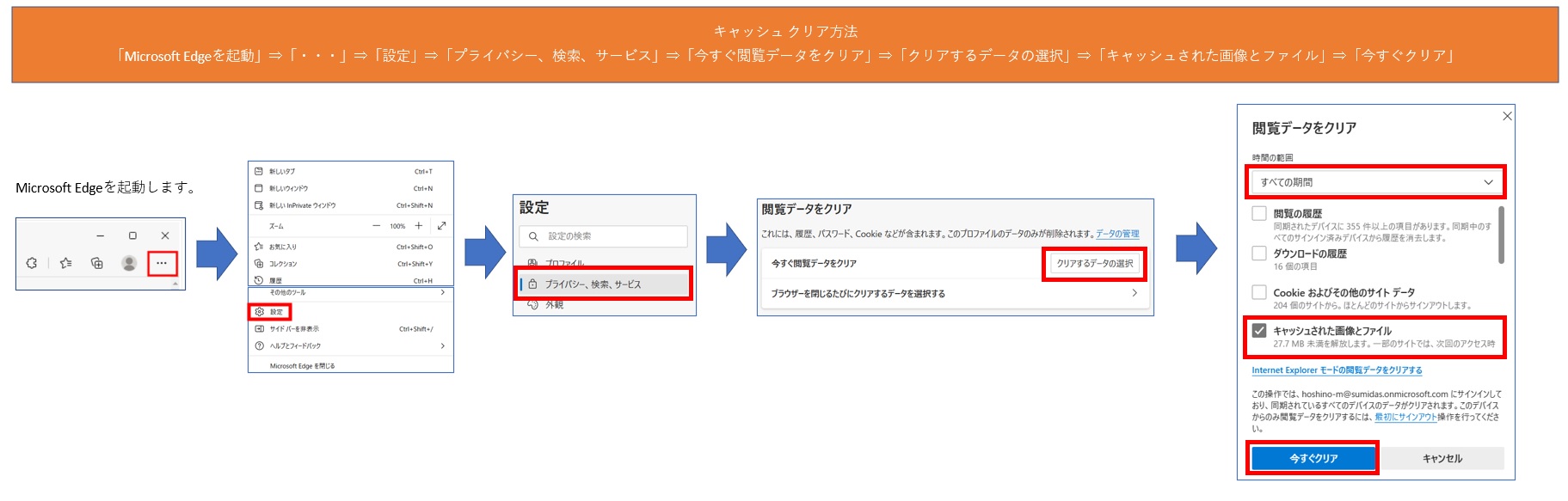Click the キャンセル button

click(1442, 458)
